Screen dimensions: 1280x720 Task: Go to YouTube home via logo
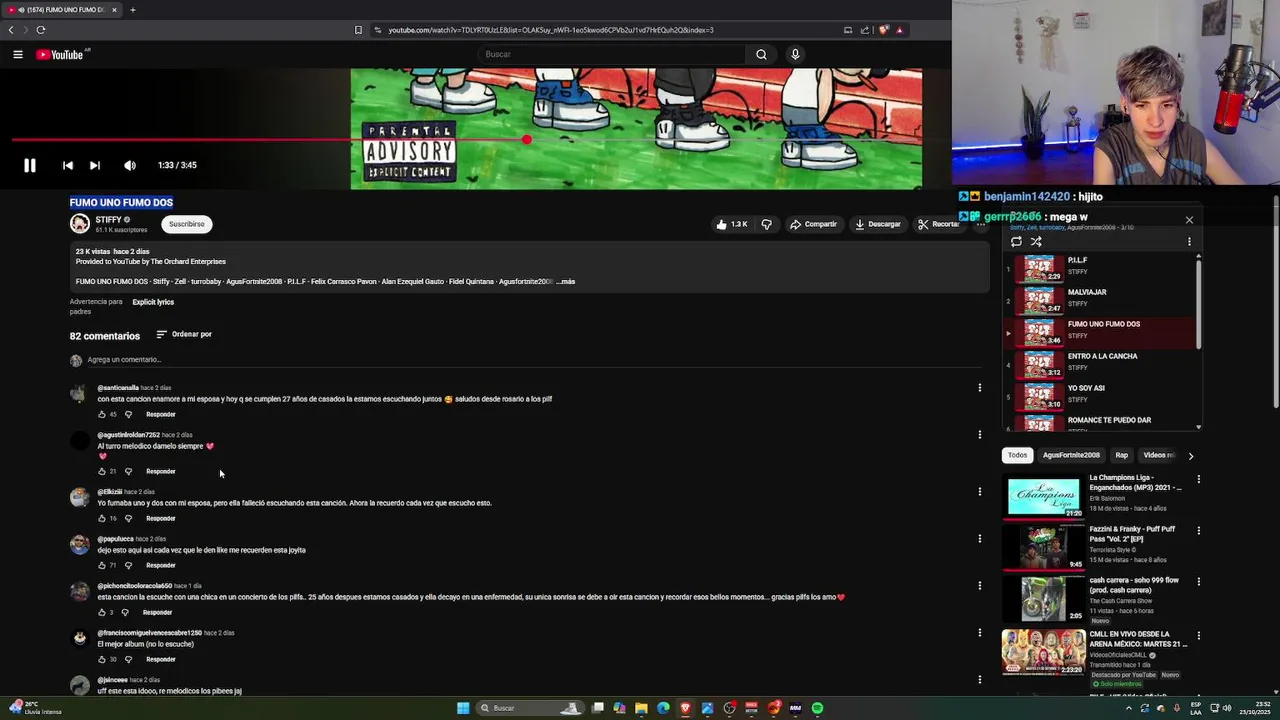point(60,54)
